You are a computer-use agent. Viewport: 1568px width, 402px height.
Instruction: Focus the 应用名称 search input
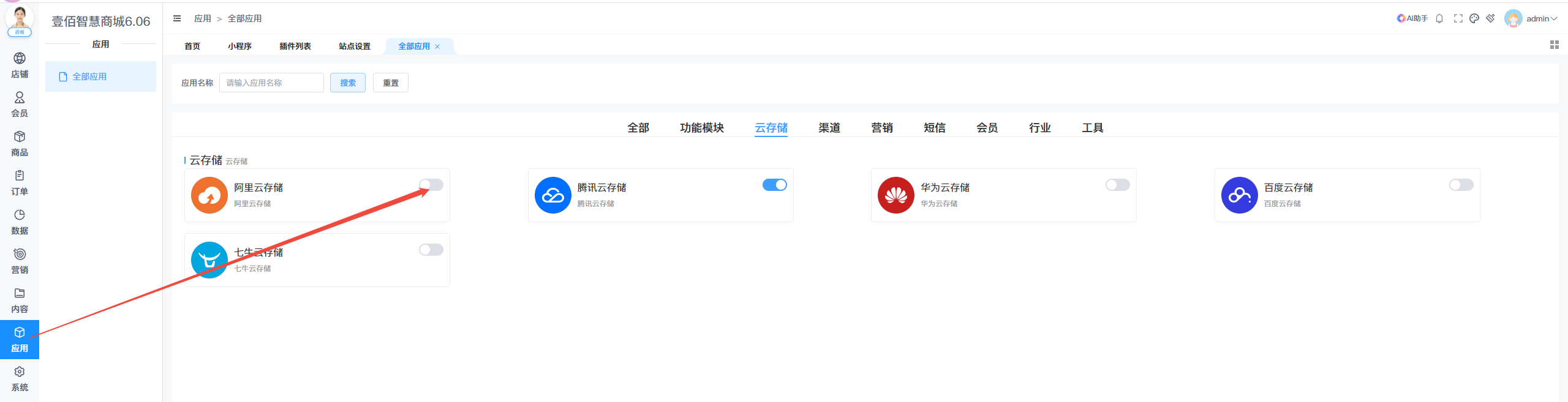point(271,83)
